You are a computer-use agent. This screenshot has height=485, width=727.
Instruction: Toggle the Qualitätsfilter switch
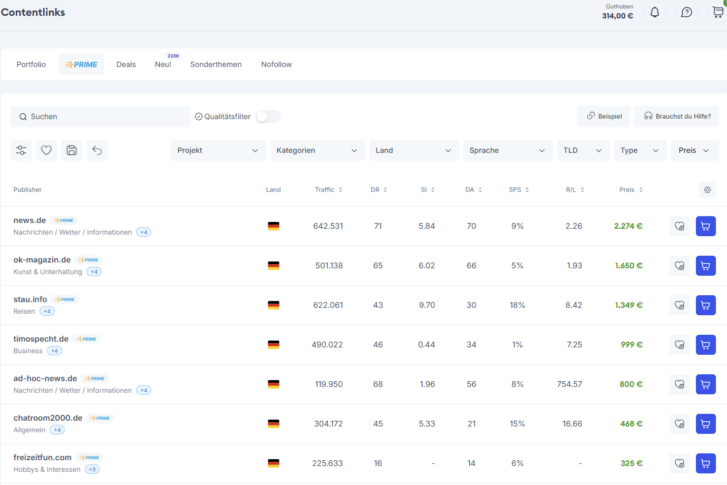[x=268, y=116]
